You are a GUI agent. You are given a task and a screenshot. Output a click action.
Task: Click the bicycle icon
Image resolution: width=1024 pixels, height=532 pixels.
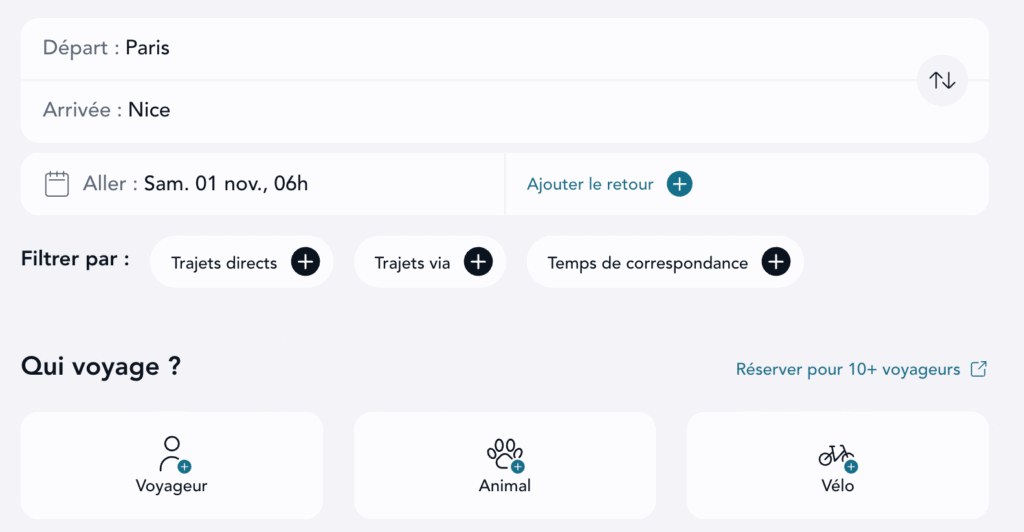pyautogui.click(x=837, y=456)
